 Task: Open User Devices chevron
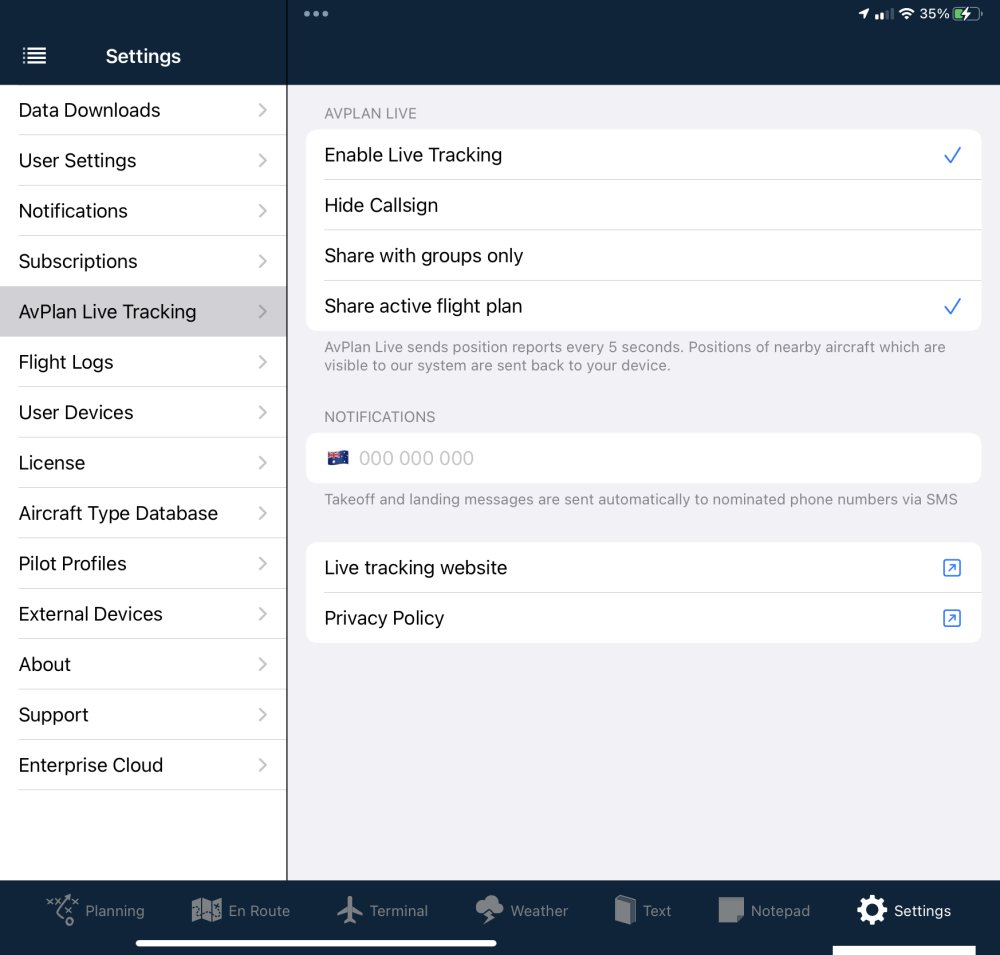click(263, 413)
